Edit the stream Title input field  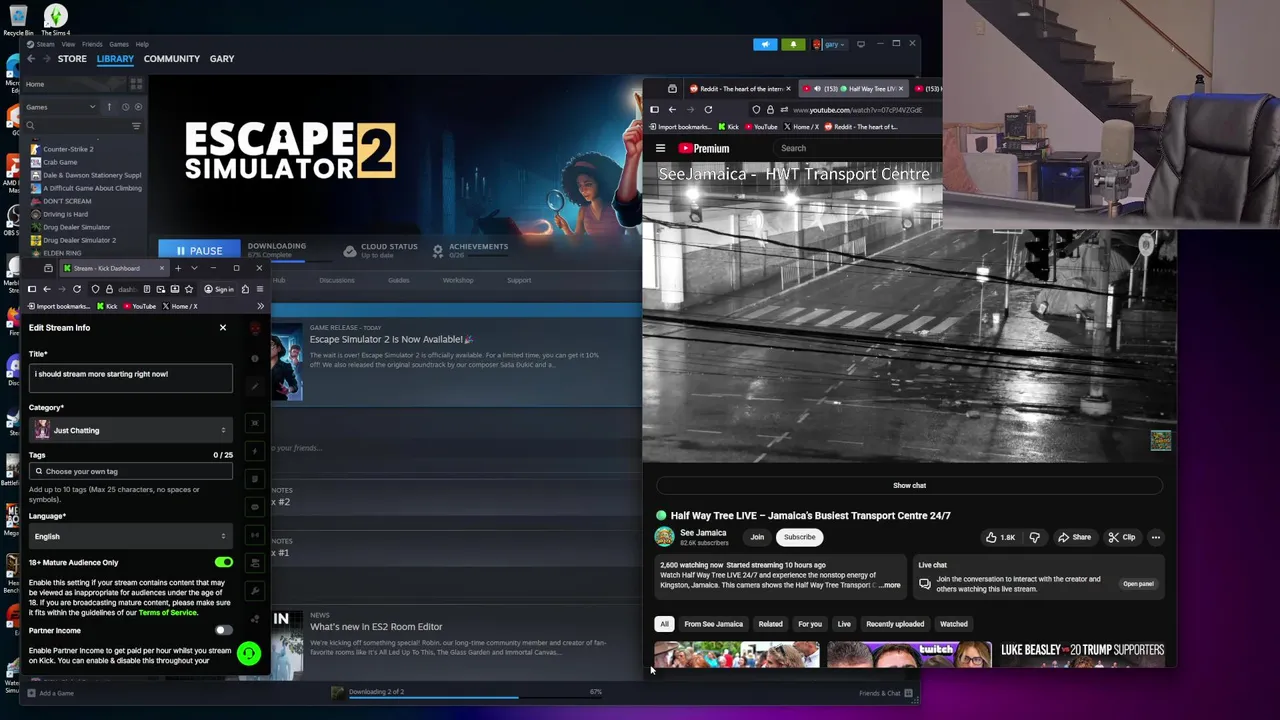point(131,376)
